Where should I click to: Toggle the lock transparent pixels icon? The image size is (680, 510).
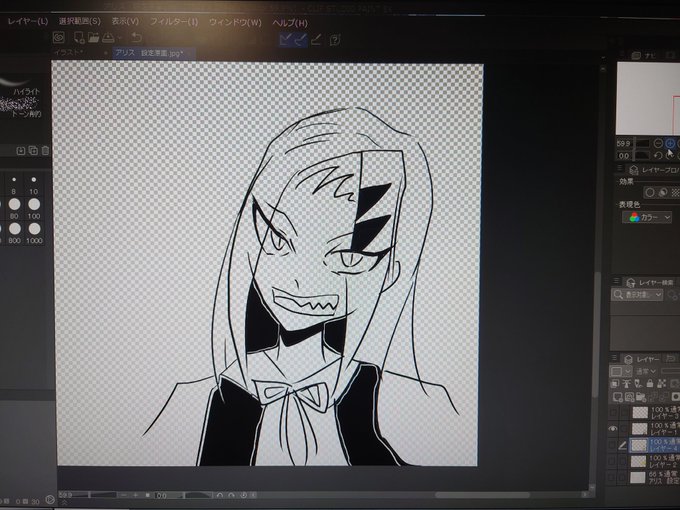click(661, 384)
